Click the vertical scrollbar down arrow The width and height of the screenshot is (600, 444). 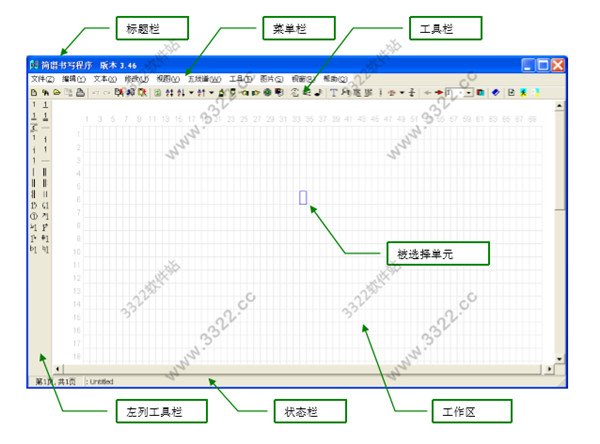(x=559, y=359)
